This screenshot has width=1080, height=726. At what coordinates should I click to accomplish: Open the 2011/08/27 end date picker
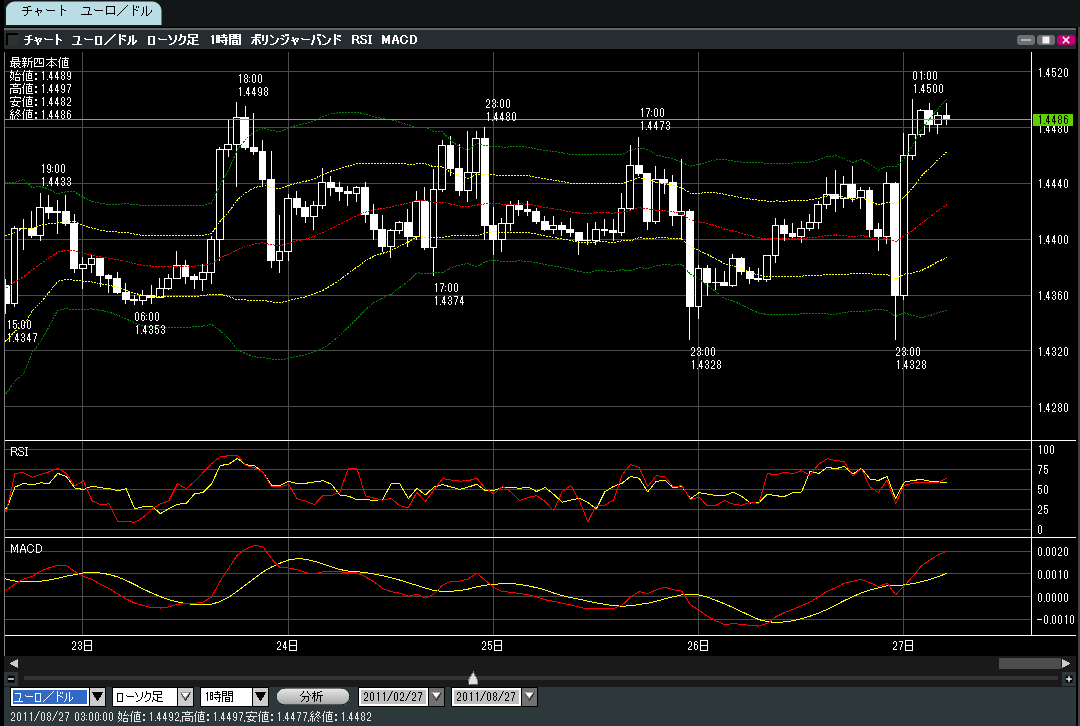(x=530, y=697)
